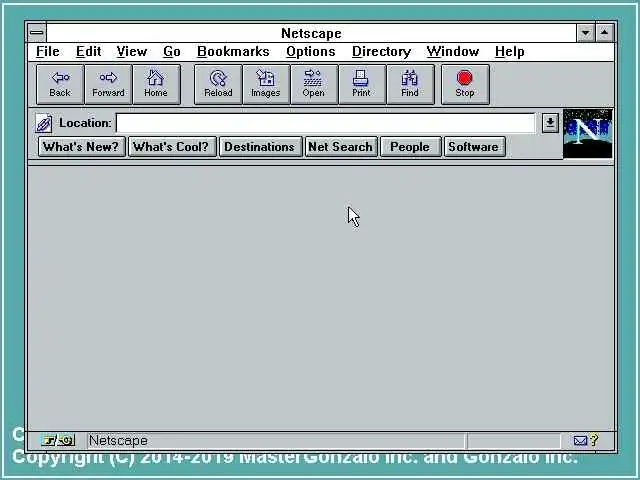Open the File menu
Image resolution: width=640 pixels, height=480 pixels.
(x=48, y=51)
